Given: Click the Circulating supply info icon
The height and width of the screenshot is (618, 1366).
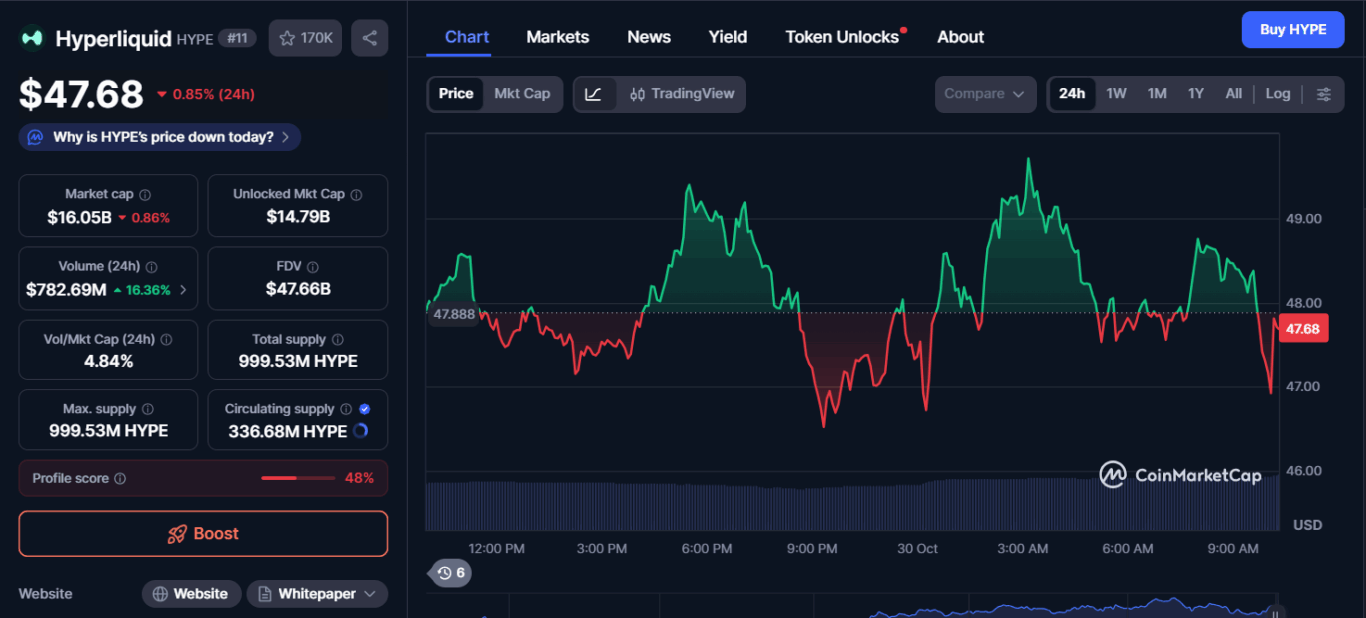Looking at the screenshot, I should click(x=346, y=409).
